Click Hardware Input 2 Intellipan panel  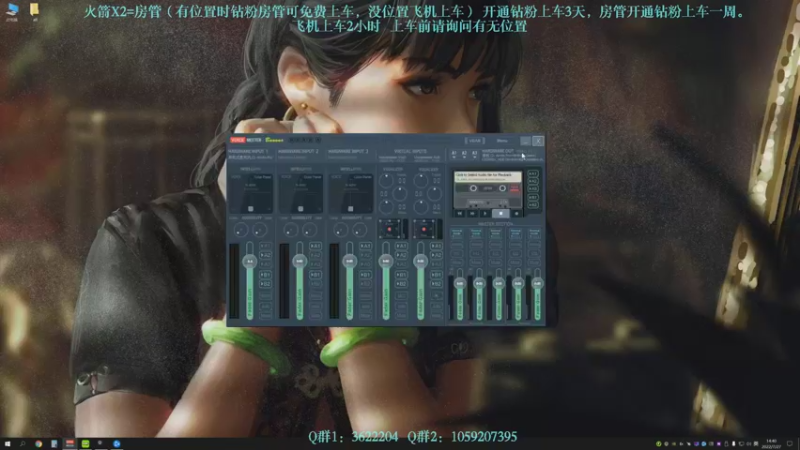(x=301, y=193)
